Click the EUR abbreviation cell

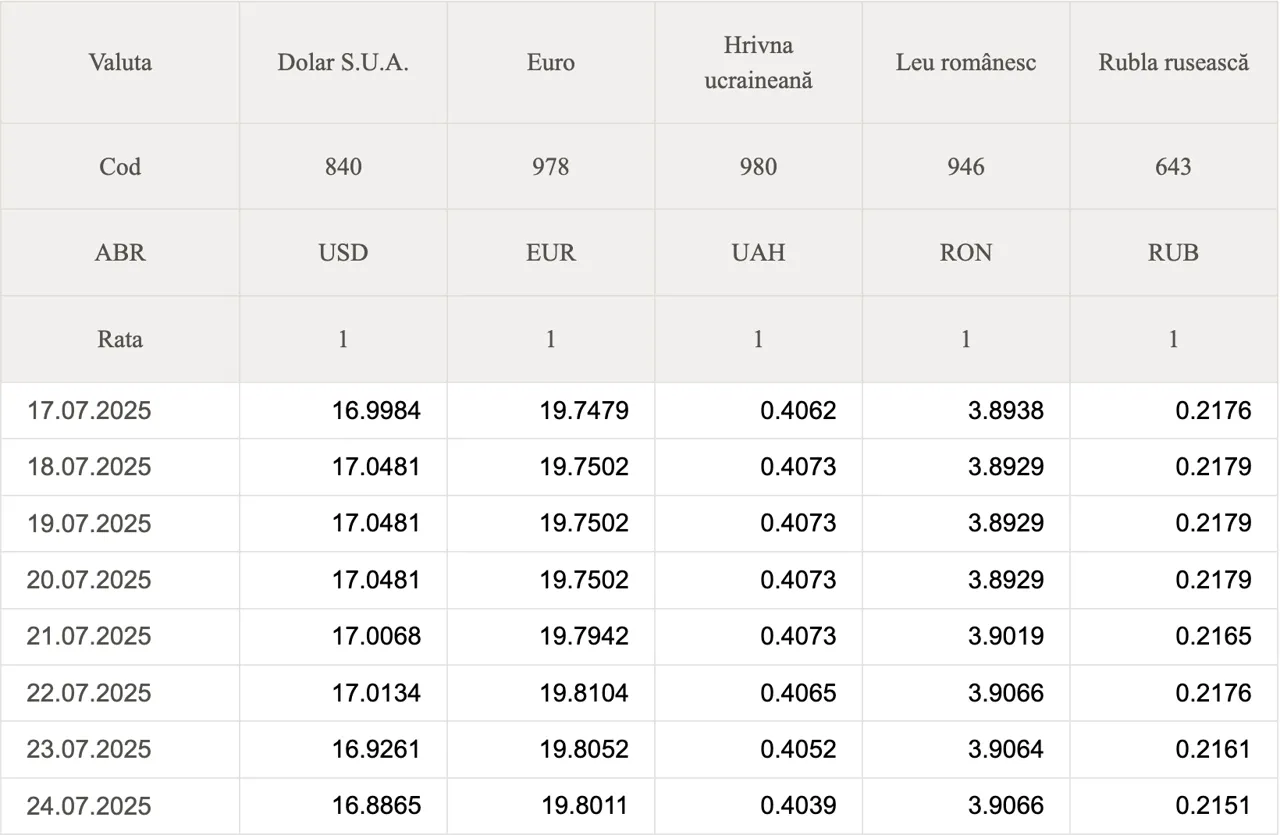click(x=551, y=252)
